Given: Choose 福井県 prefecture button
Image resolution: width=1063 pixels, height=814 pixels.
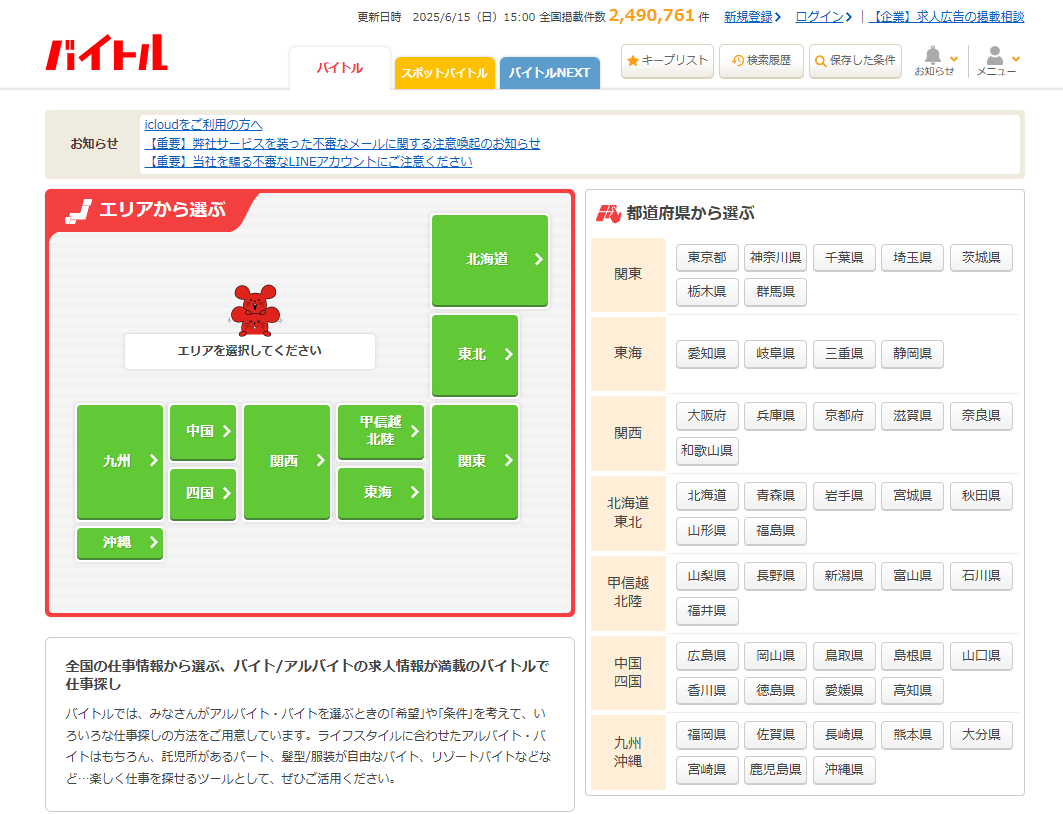Looking at the screenshot, I should pos(707,611).
